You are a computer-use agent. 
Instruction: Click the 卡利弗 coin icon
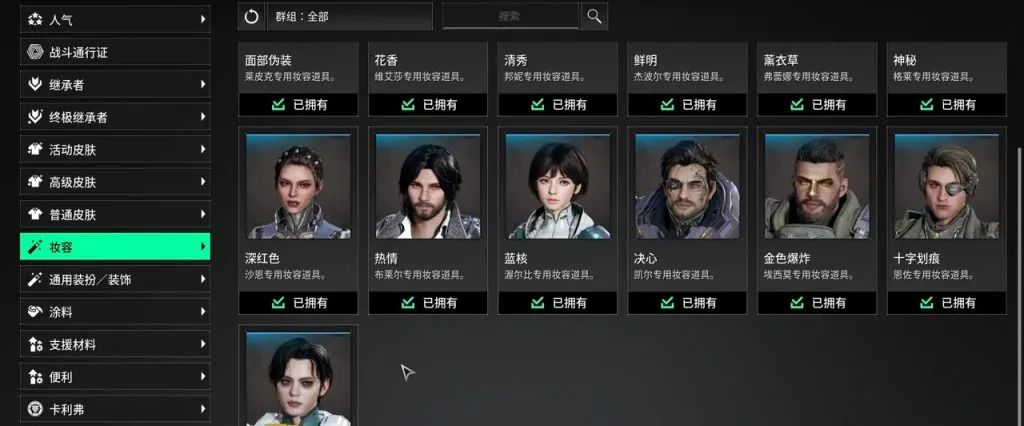tap(35, 410)
